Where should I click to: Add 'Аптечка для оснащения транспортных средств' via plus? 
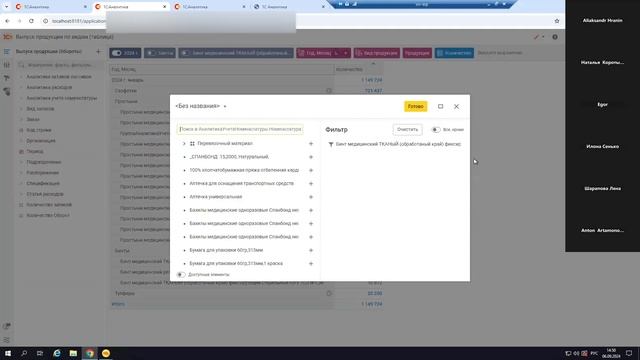[x=311, y=184]
